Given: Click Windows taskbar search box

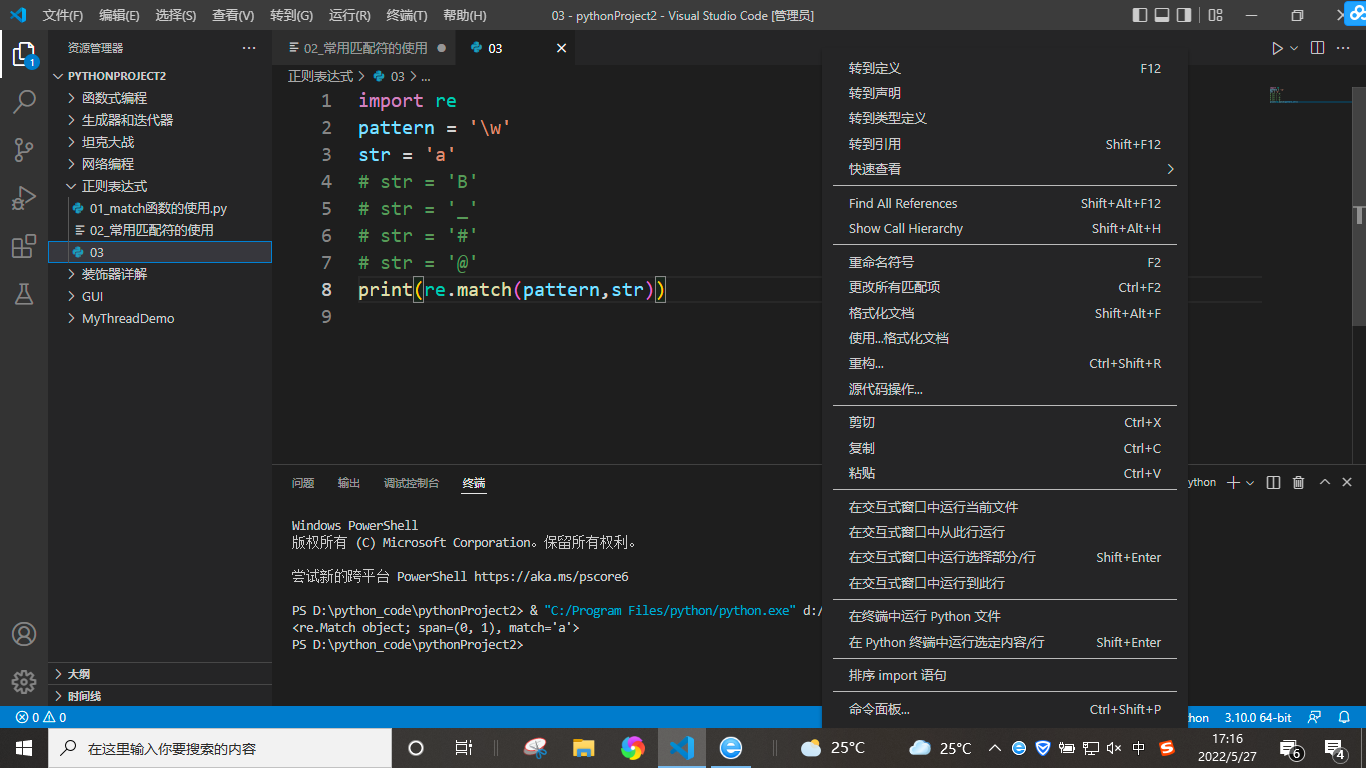Looking at the screenshot, I should [x=218, y=748].
